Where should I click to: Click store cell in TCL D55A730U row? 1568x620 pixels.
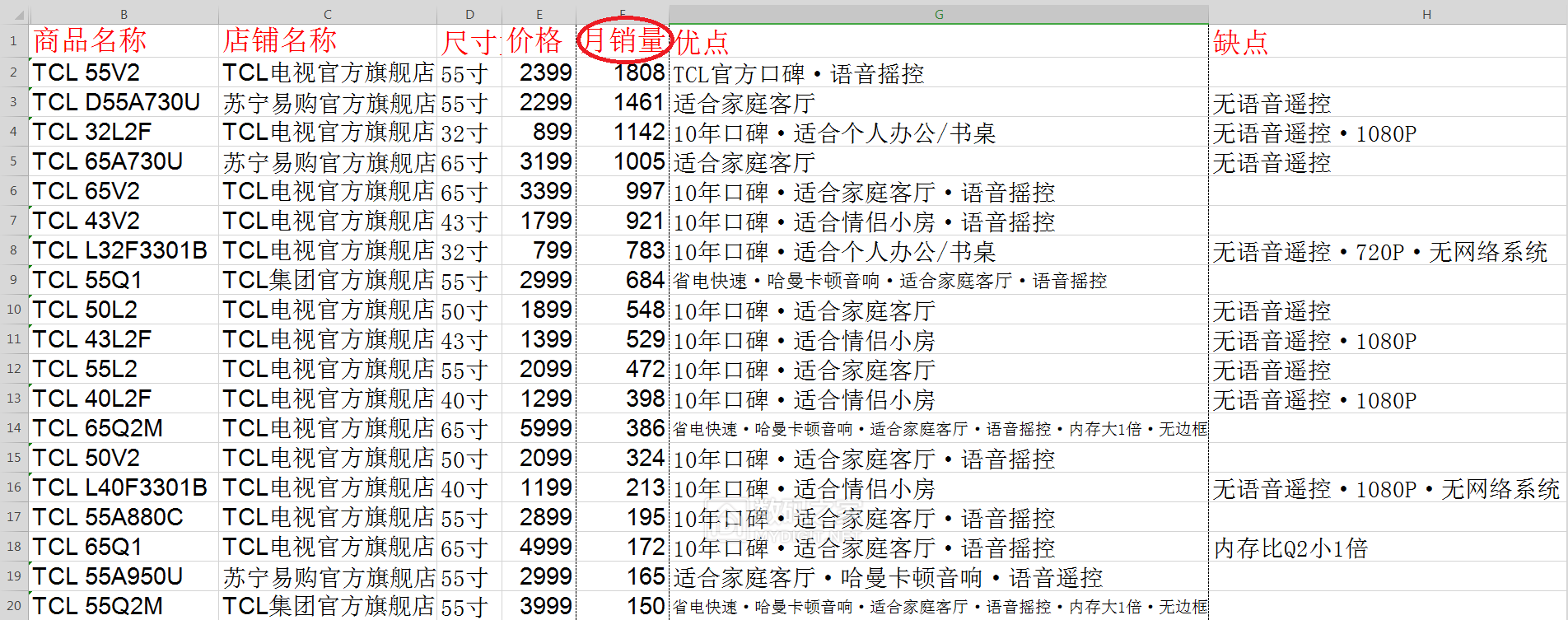coord(328,102)
